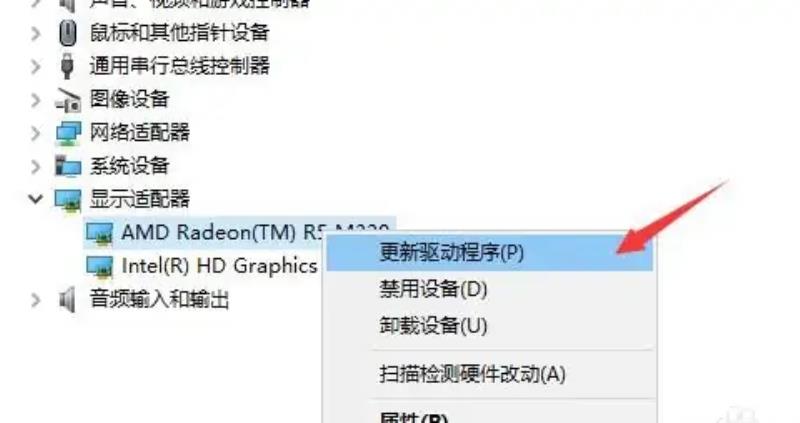This screenshot has height=423, width=800.
Task: Click the display adapters monitor icon
Action: coord(68,200)
